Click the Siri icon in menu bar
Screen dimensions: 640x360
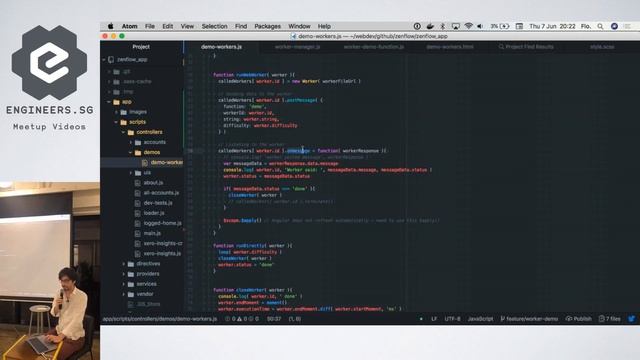(614, 26)
